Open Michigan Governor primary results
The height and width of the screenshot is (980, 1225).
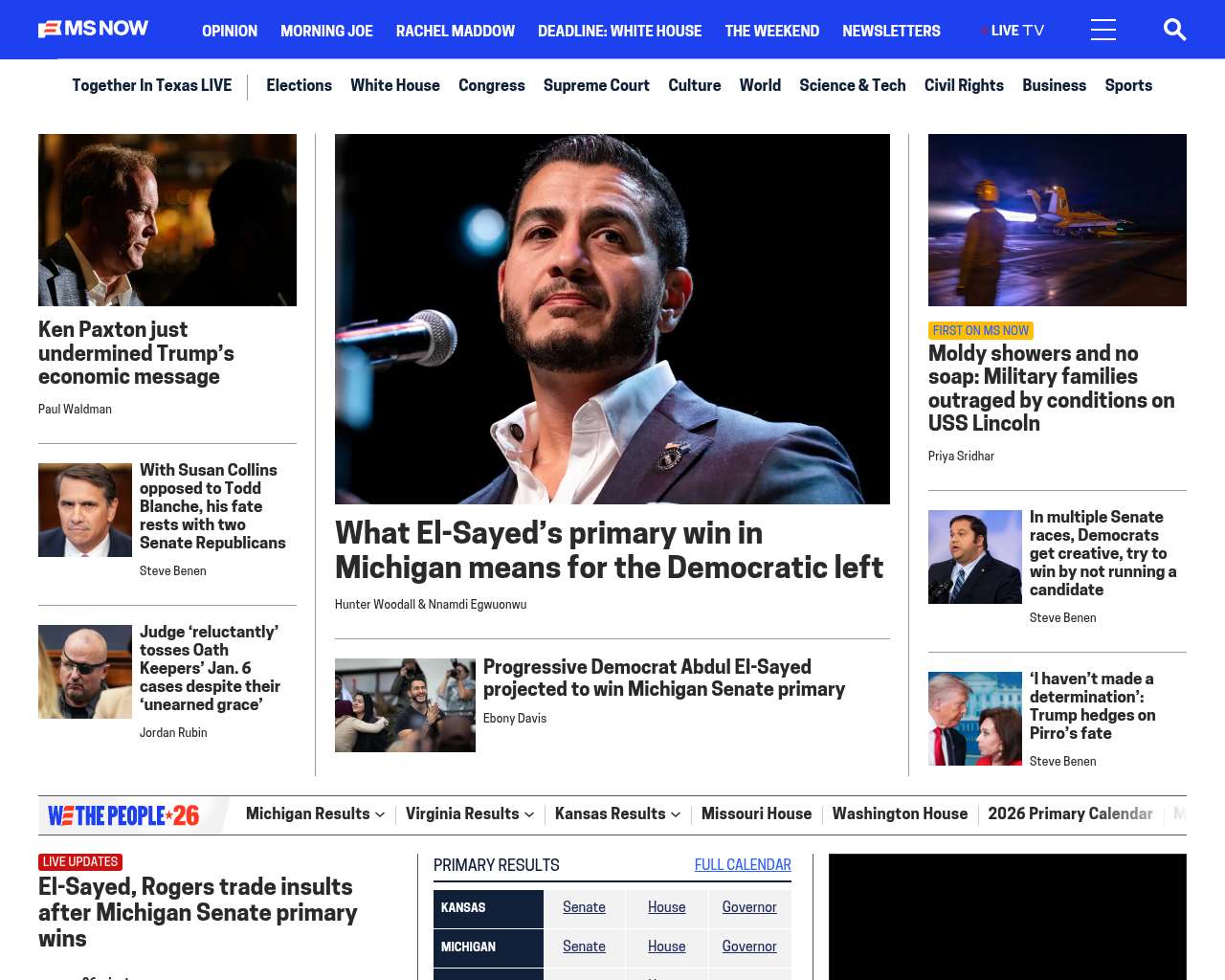[749, 947]
